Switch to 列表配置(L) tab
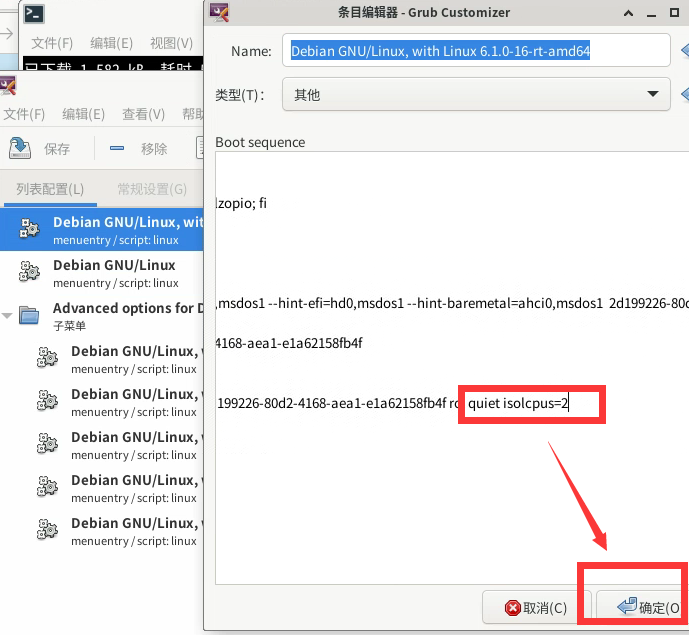The width and height of the screenshot is (689, 635). coord(50,189)
